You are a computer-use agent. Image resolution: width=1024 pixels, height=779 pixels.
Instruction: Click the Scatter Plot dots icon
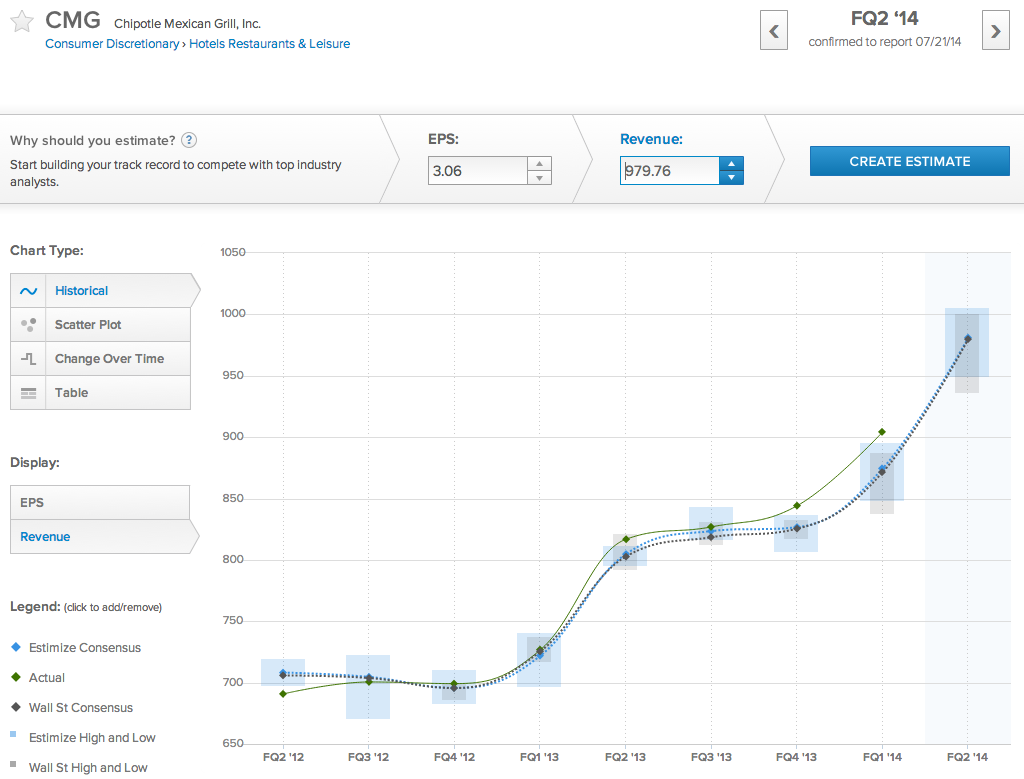(28, 325)
